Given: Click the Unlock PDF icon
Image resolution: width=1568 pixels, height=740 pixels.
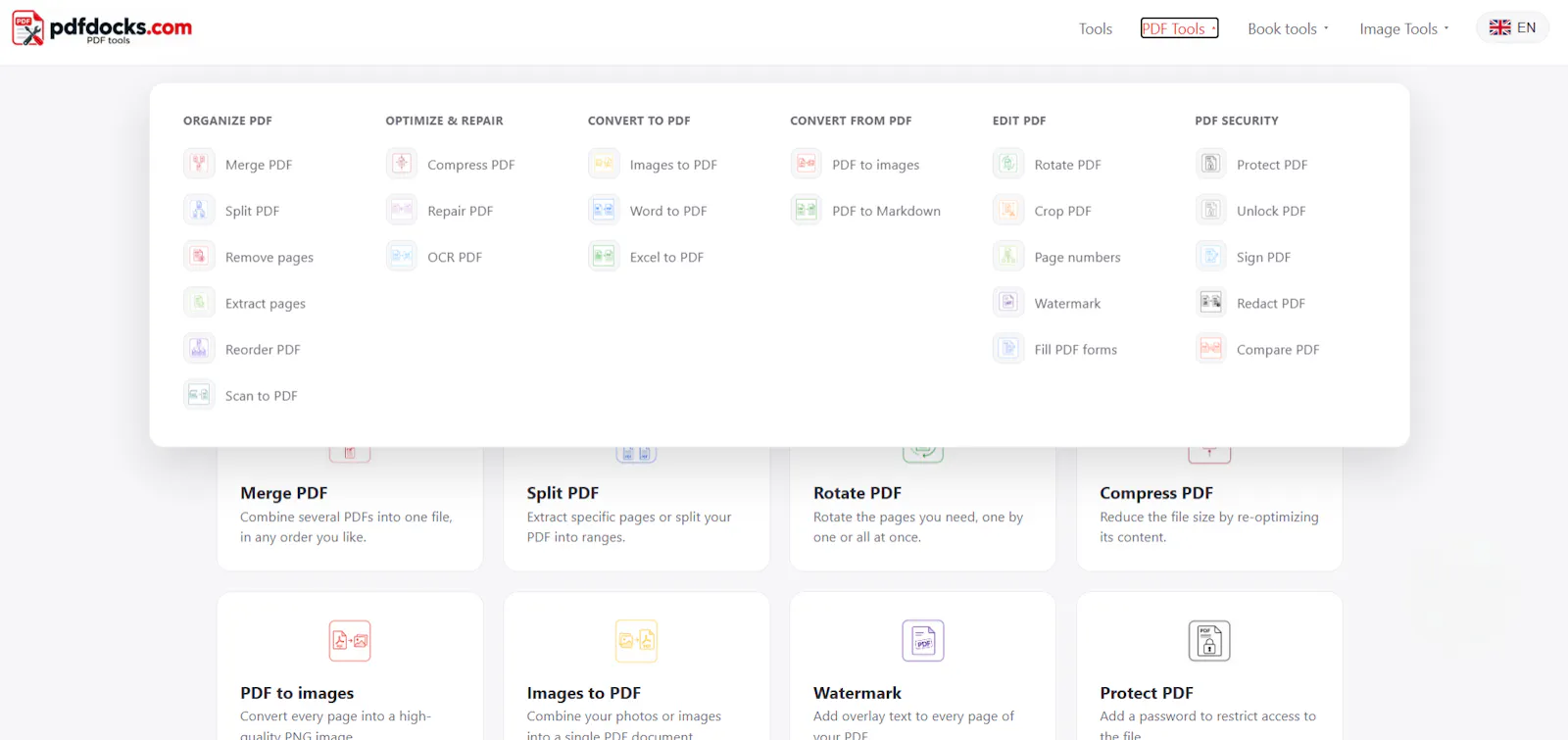Looking at the screenshot, I should 1211,210.
